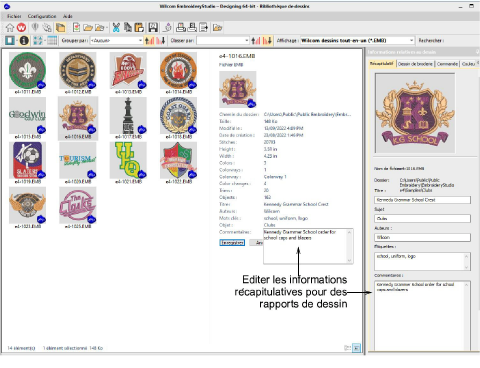480x368 pixels.
Task: Open the Grouper par dropdown
Action: pyautogui.click(x=116, y=40)
